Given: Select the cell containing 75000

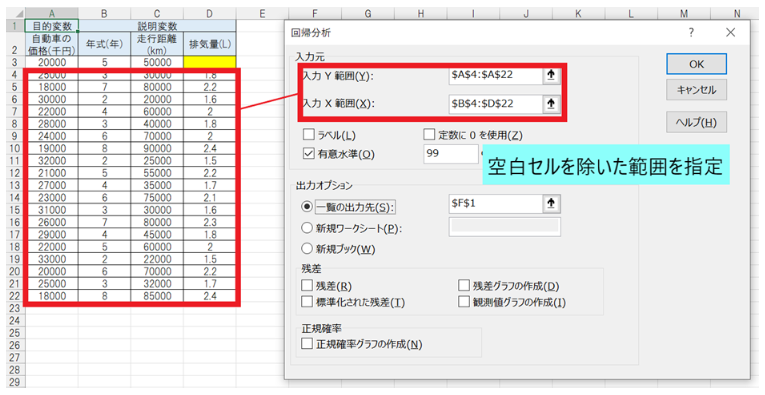Looking at the screenshot, I should coord(157,198).
